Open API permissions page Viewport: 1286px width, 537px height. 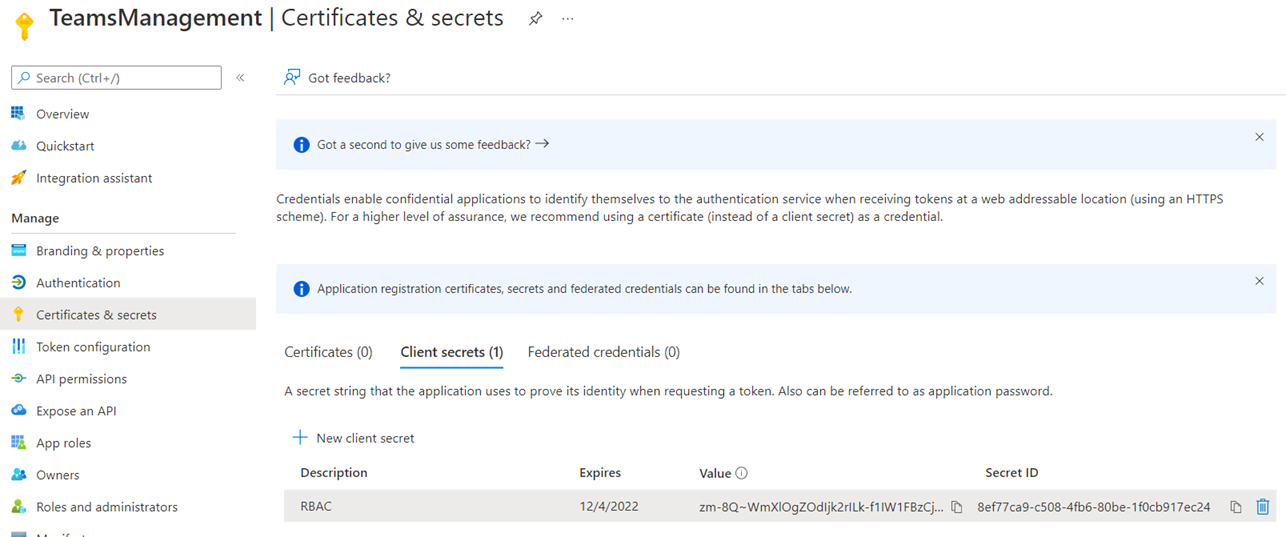pos(81,379)
